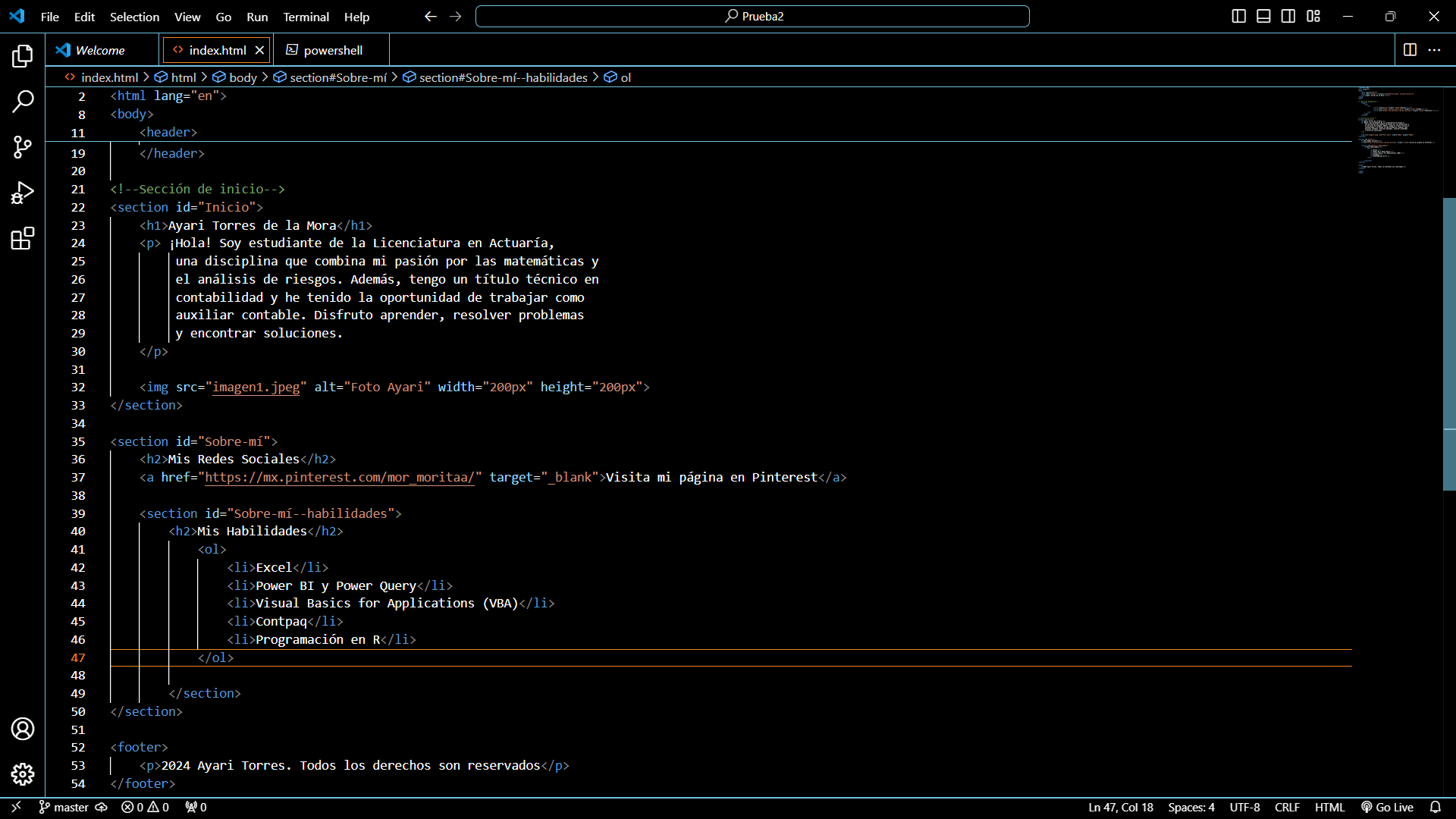The width and height of the screenshot is (1456, 819).
Task: Open the Extensions marketplace
Action: (x=23, y=238)
